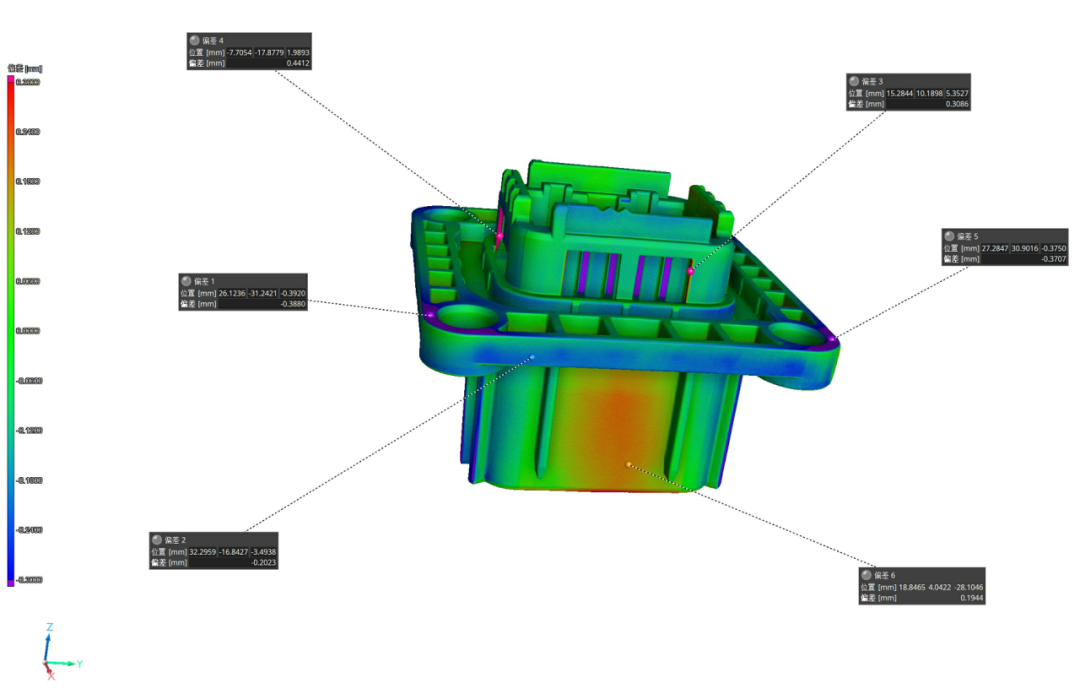1080x694 pixels.
Task: Click position coordinate -7.7054 in 偏差 4
Action: (240, 52)
